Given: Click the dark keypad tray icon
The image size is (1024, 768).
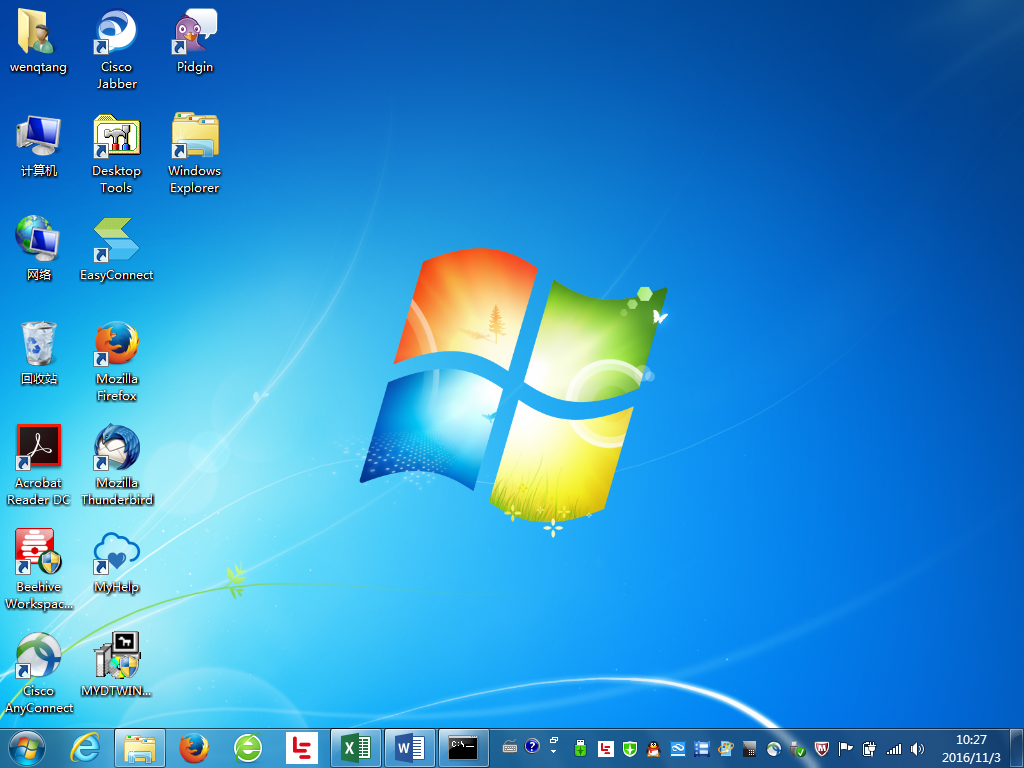Looking at the screenshot, I should point(750,748).
